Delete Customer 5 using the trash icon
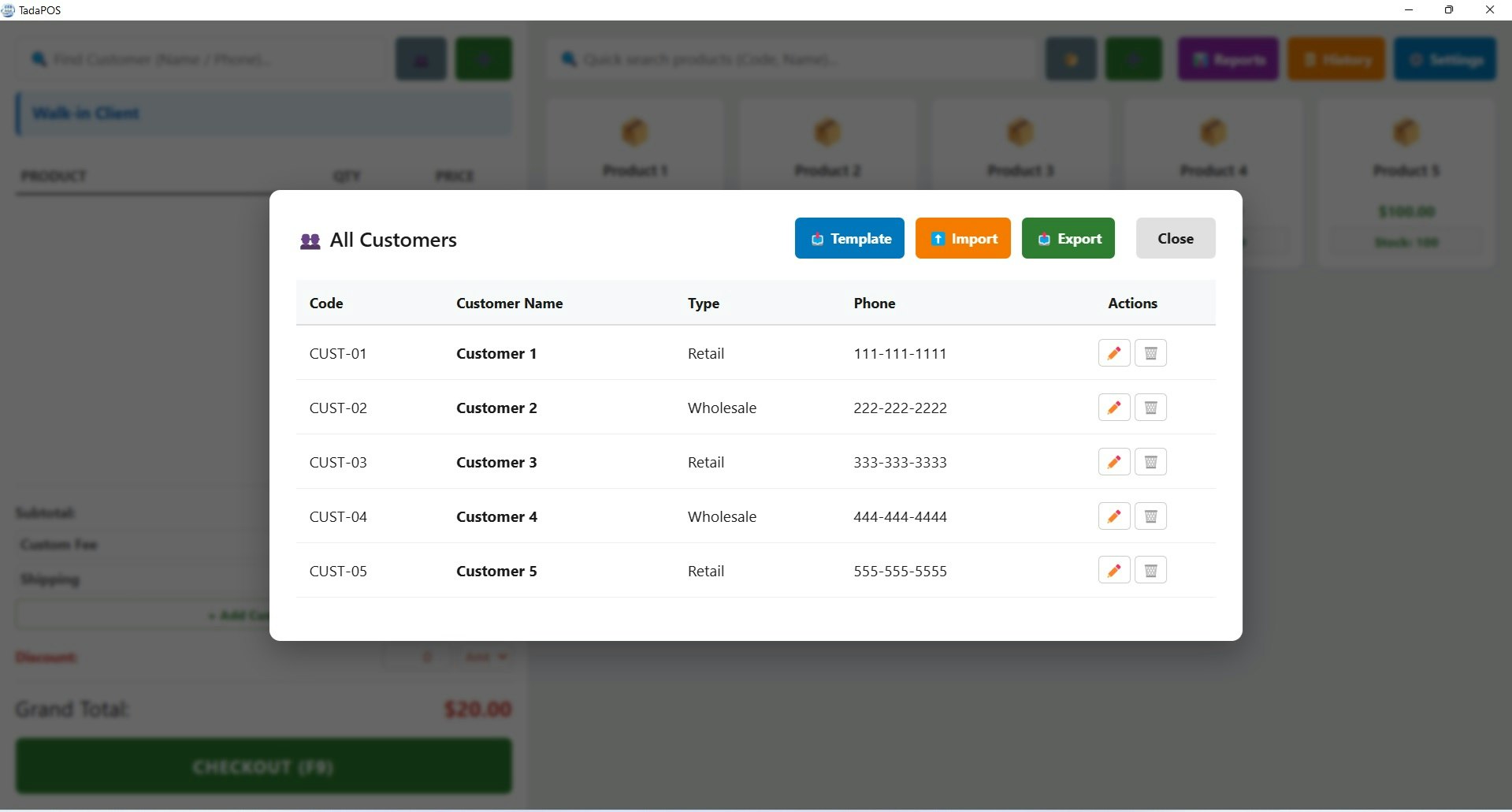The image size is (1512, 812). click(1150, 570)
